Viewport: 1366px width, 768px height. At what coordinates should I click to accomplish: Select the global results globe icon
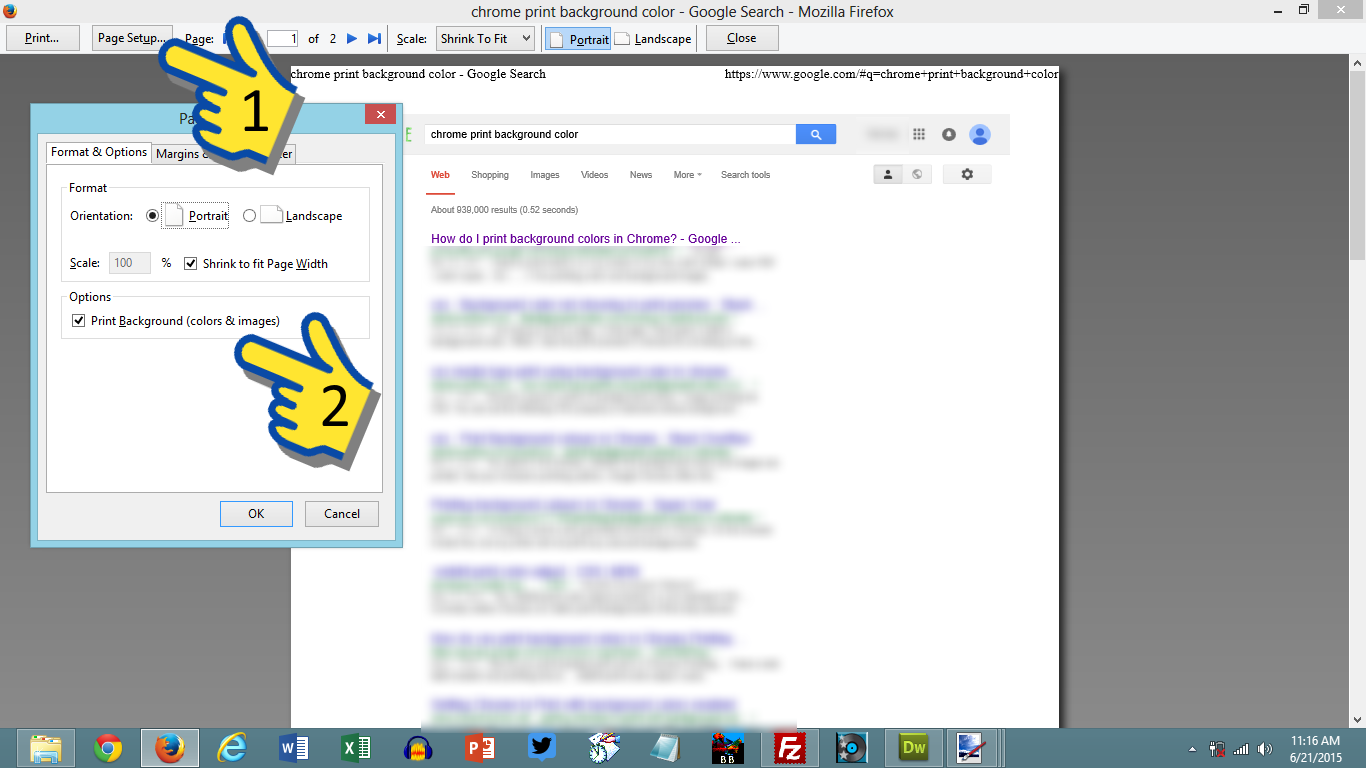coord(917,174)
